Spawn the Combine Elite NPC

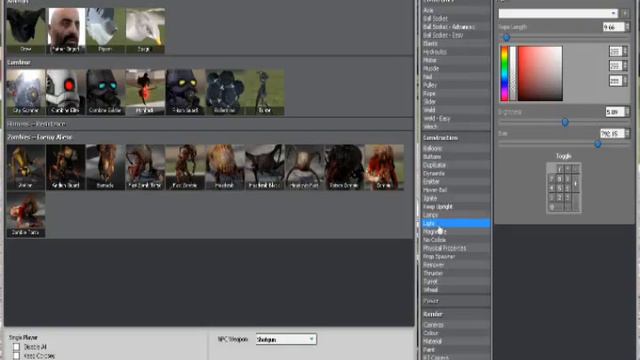(66, 92)
